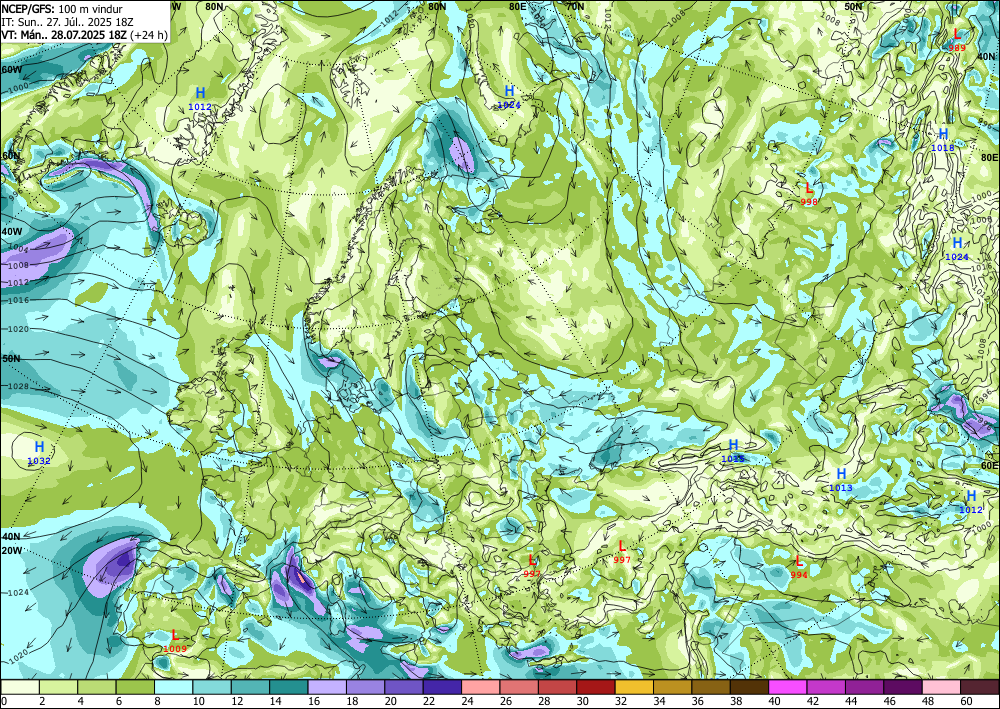
Task: Click the 'IT: Sun.. 27. Júl.. 2025 18Z' line
Action: [67, 22]
